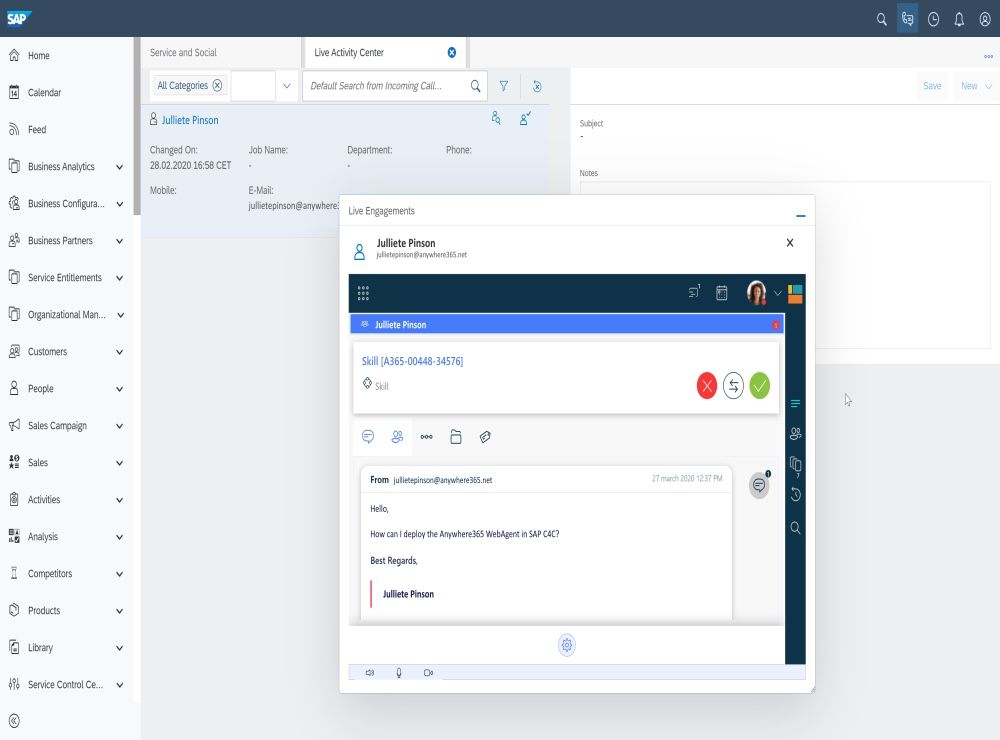Click the reset search icon
Screen dimensions: 1000x740
[537, 86]
